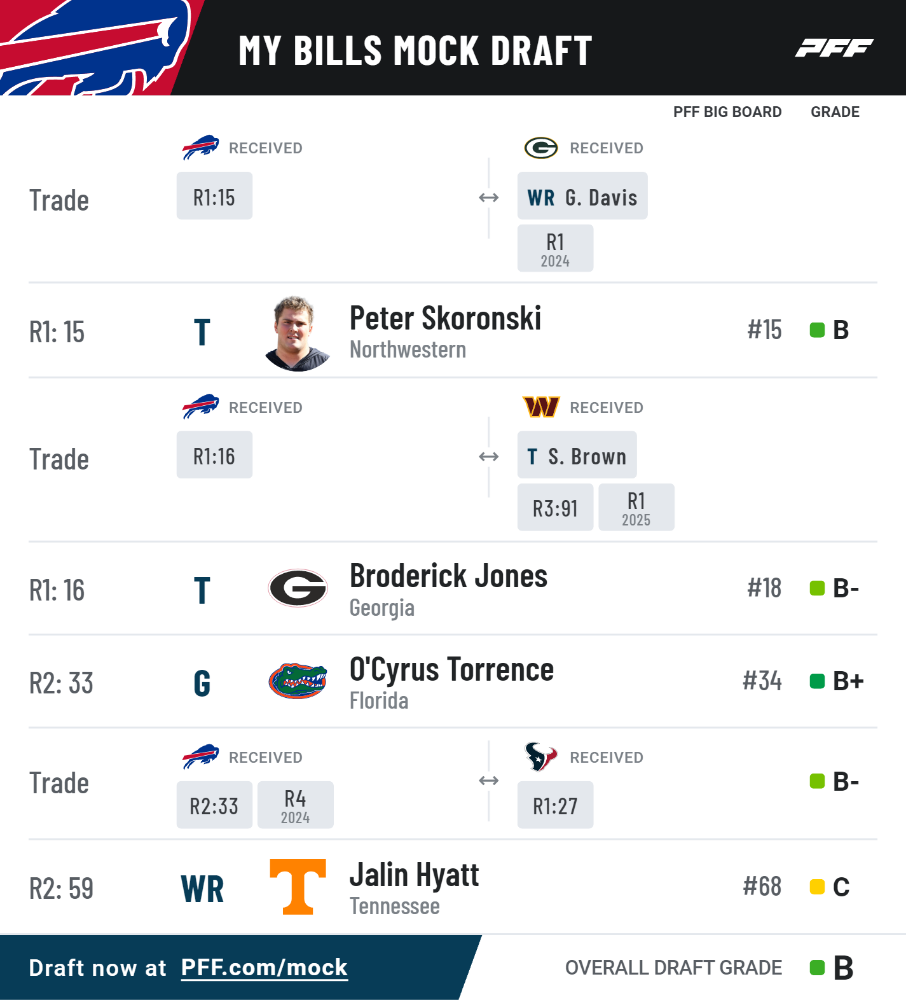Open the PFF.com/mock link
This screenshot has width=906, height=1000.
click(264, 967)
